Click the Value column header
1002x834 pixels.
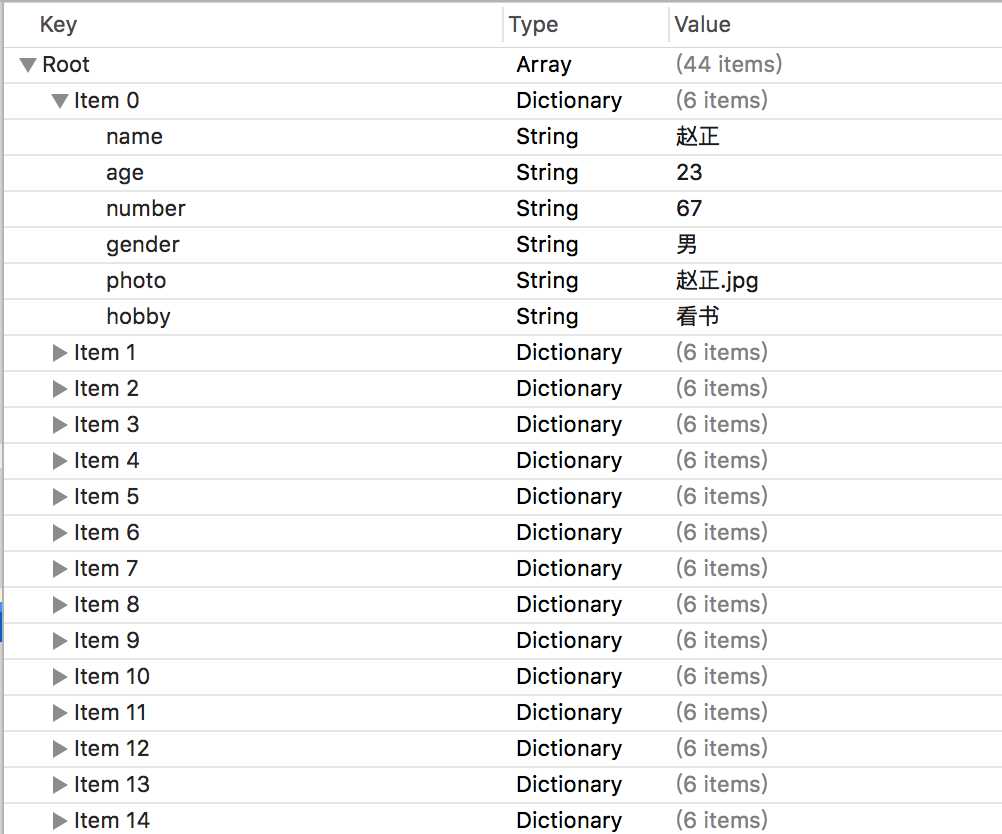(x=702, y=25)
